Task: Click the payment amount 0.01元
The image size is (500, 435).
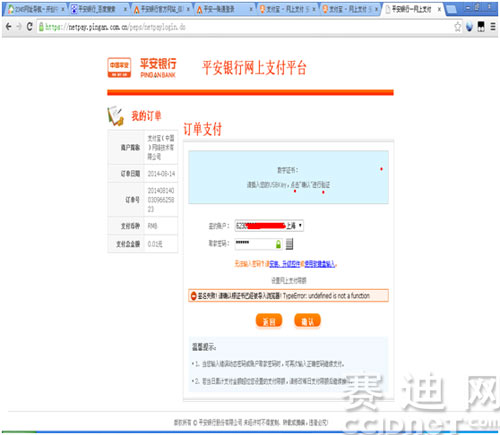Action: pyautogui.click(x=155, y=244)
